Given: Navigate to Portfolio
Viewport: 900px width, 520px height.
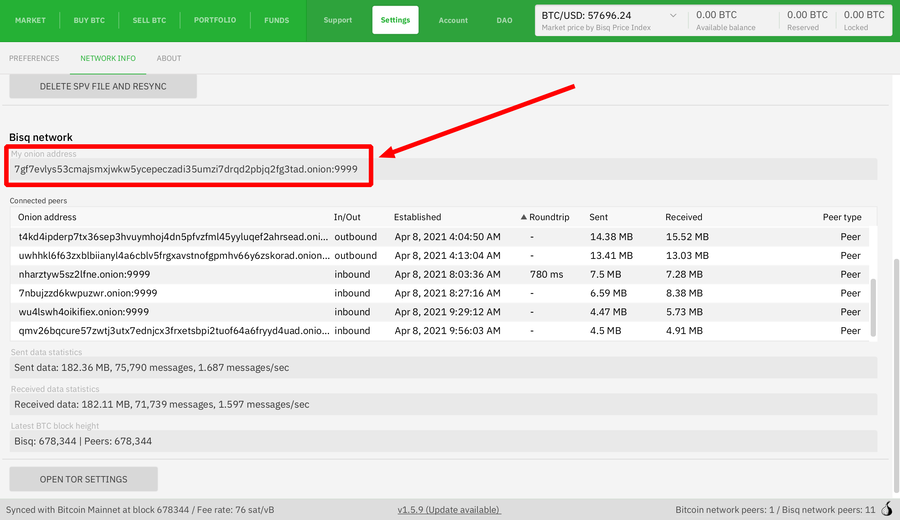Looking at the screenshot, I should pyautogui.click(x=215, y=20).
